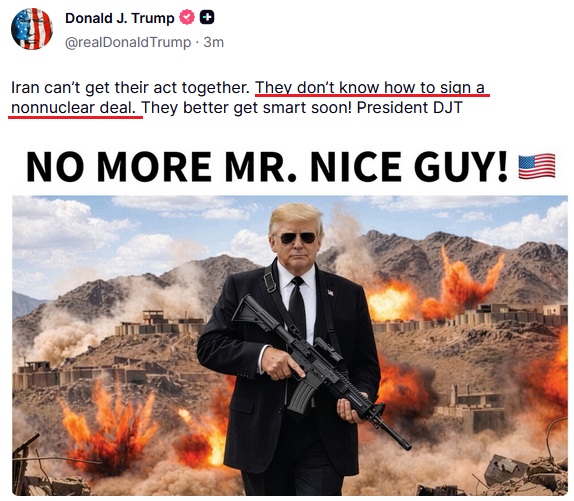Click the flag lapel pin on the suit
574x501 pixels.
tap(330, 293)
